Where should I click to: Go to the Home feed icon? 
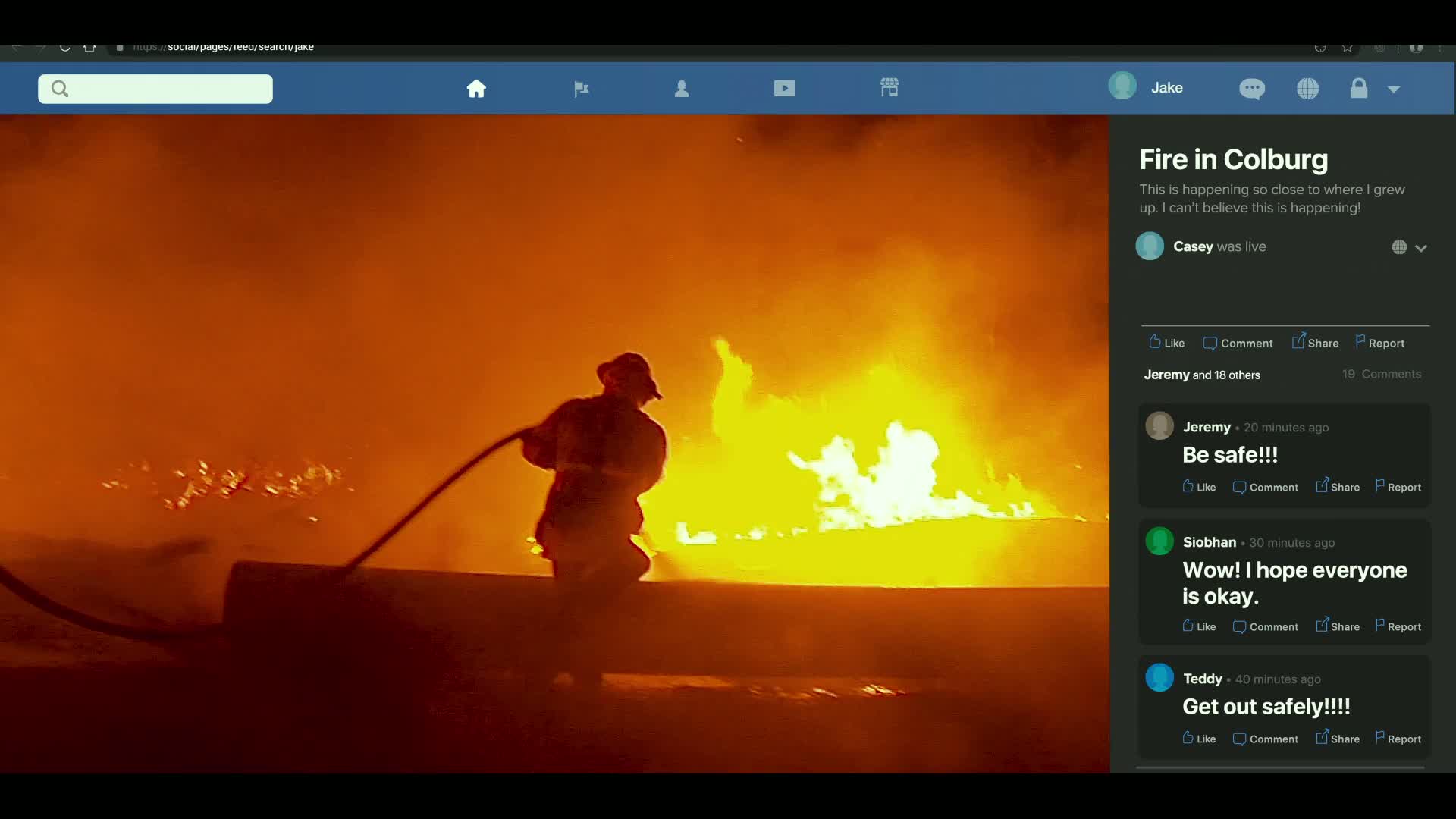(476, 89)
